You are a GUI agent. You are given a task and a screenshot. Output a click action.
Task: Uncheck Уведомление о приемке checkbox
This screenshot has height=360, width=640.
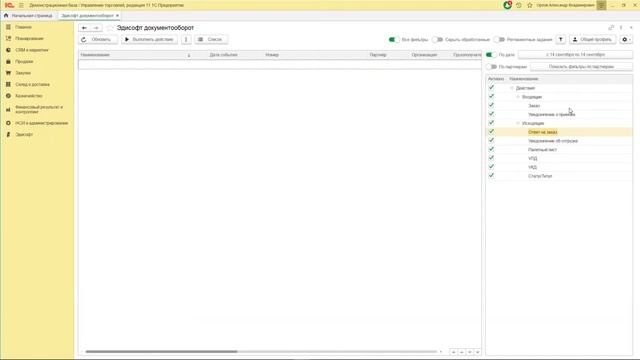coord(491,114)
